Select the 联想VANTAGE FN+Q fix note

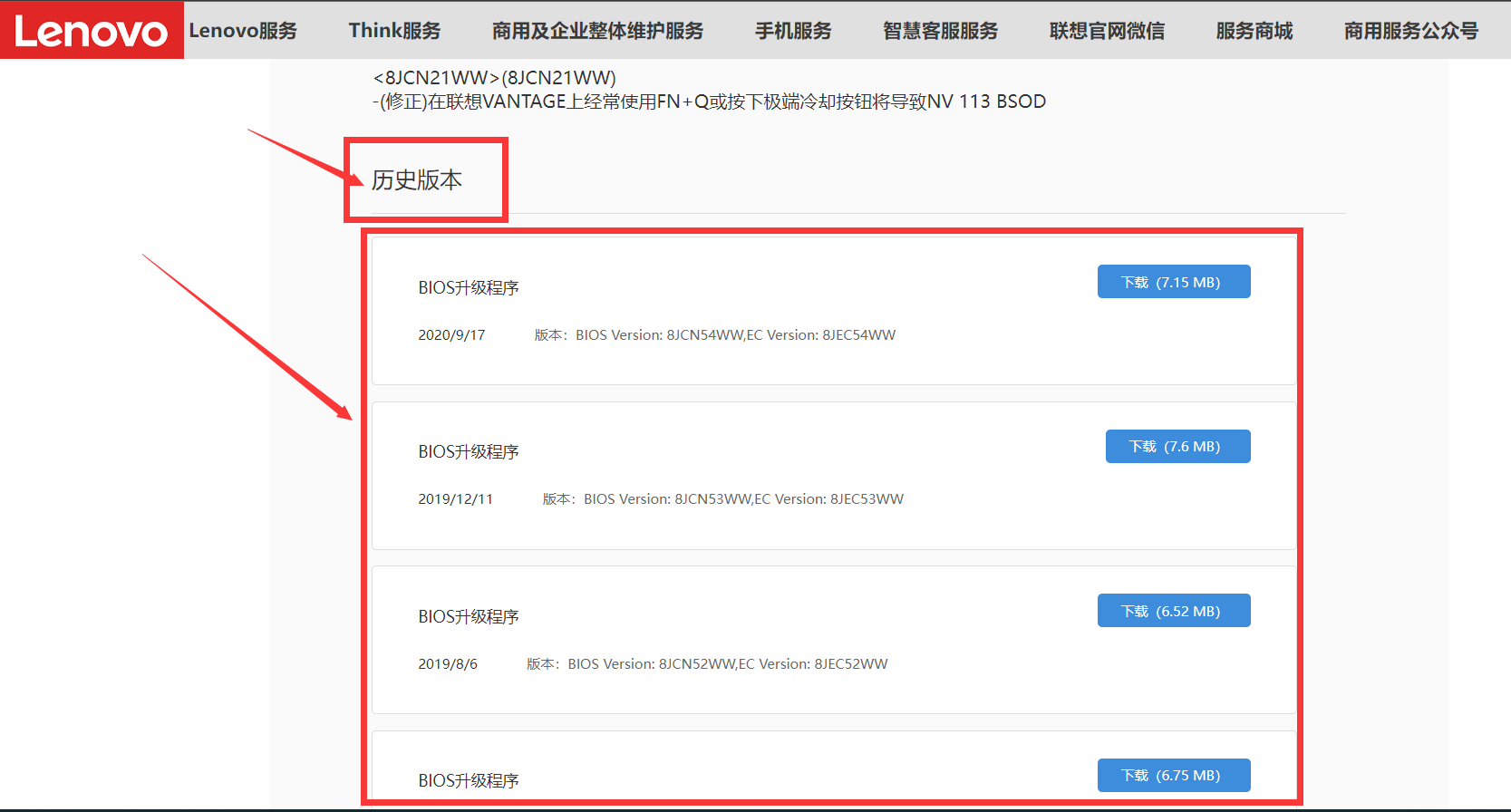pos(710,101)
